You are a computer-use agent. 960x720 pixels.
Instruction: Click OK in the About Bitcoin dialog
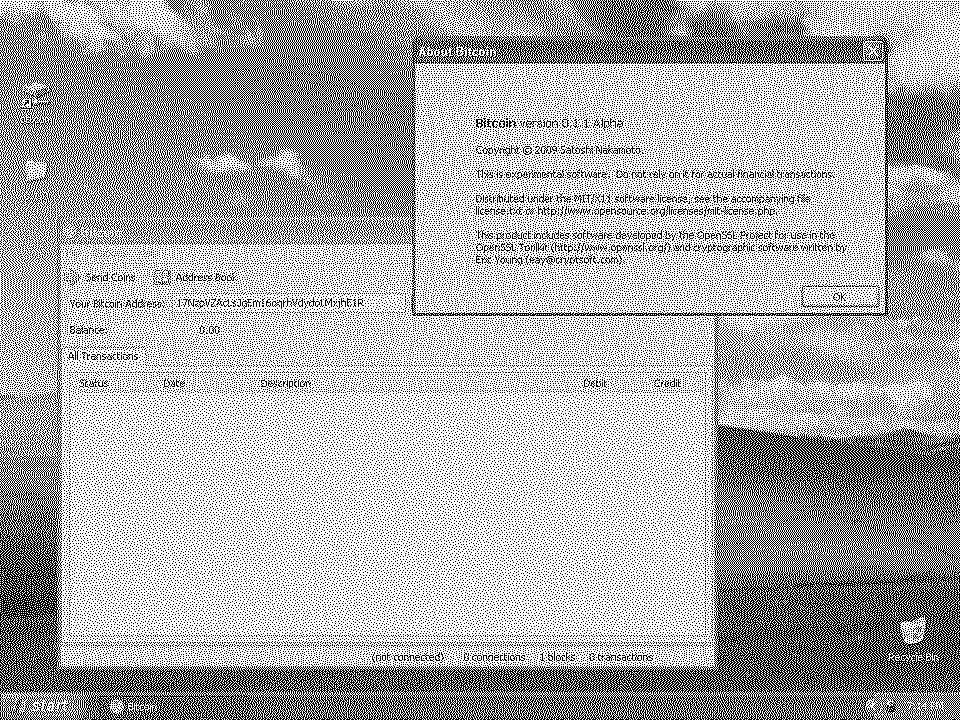[839, 297]
